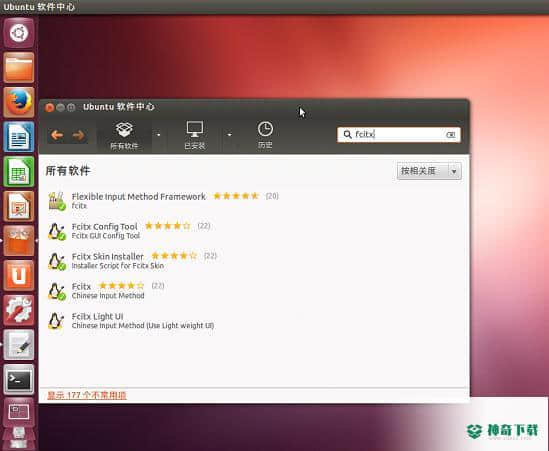
Task: Click the Fcitx Chinese Input Method icon
Action: tap(56, 291)
